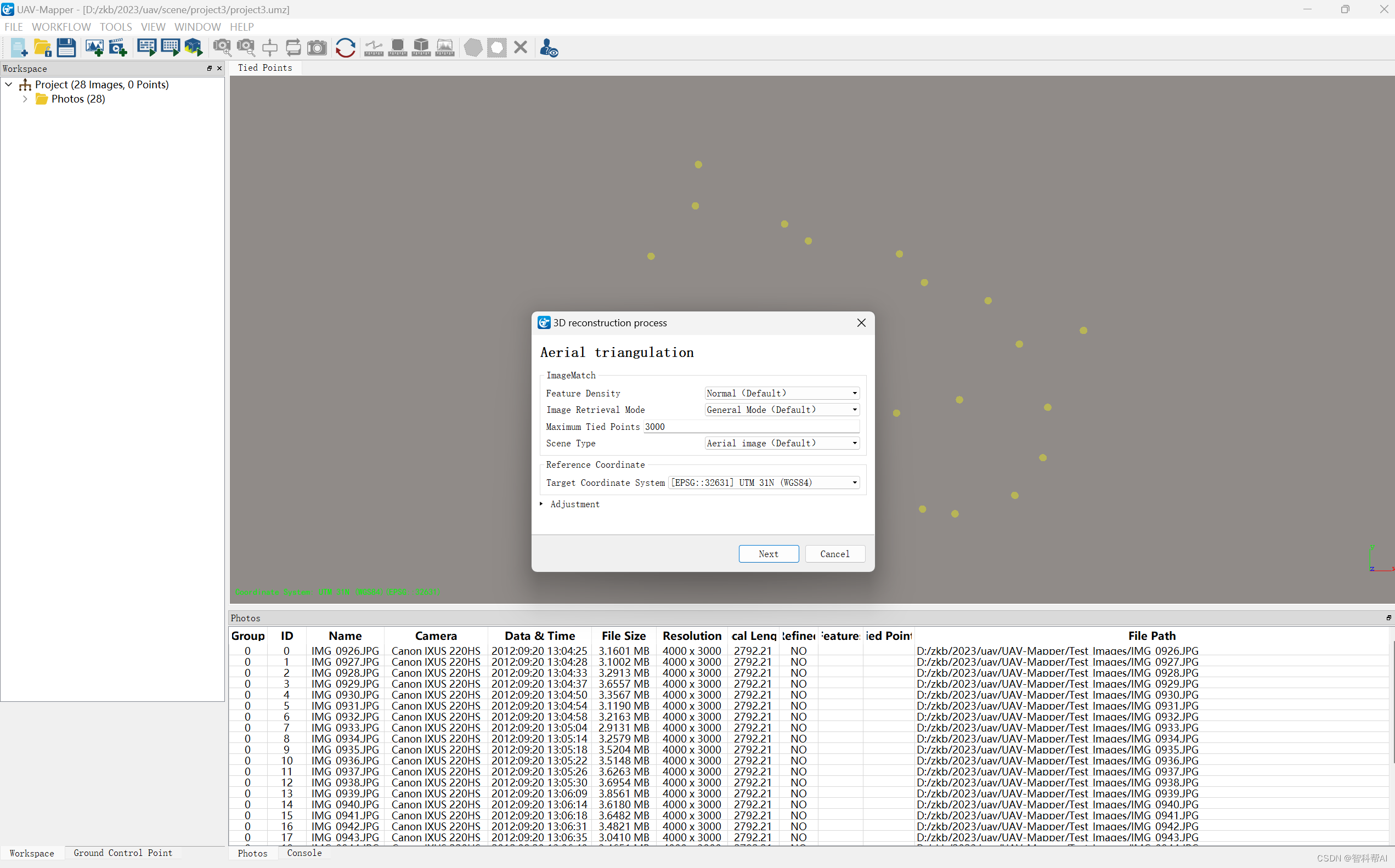
Task: Sort photos table by Name column
Action: point(345,636)
